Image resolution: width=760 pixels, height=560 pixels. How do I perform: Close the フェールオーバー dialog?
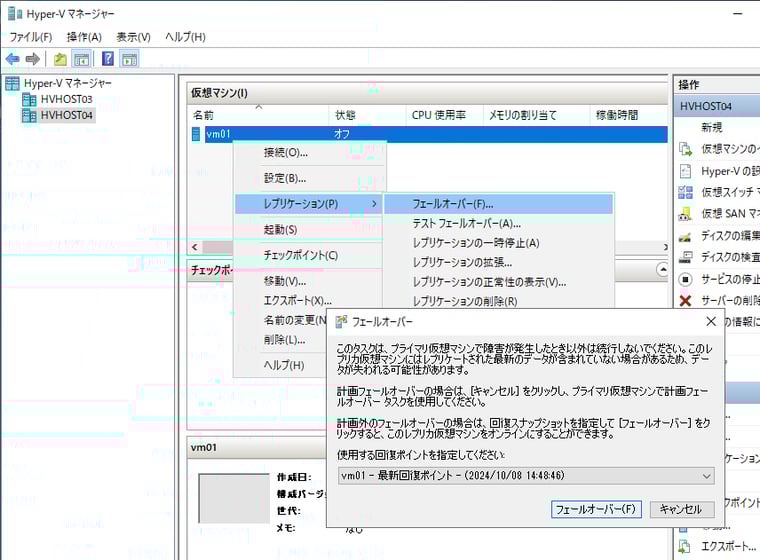pos(711,321)
